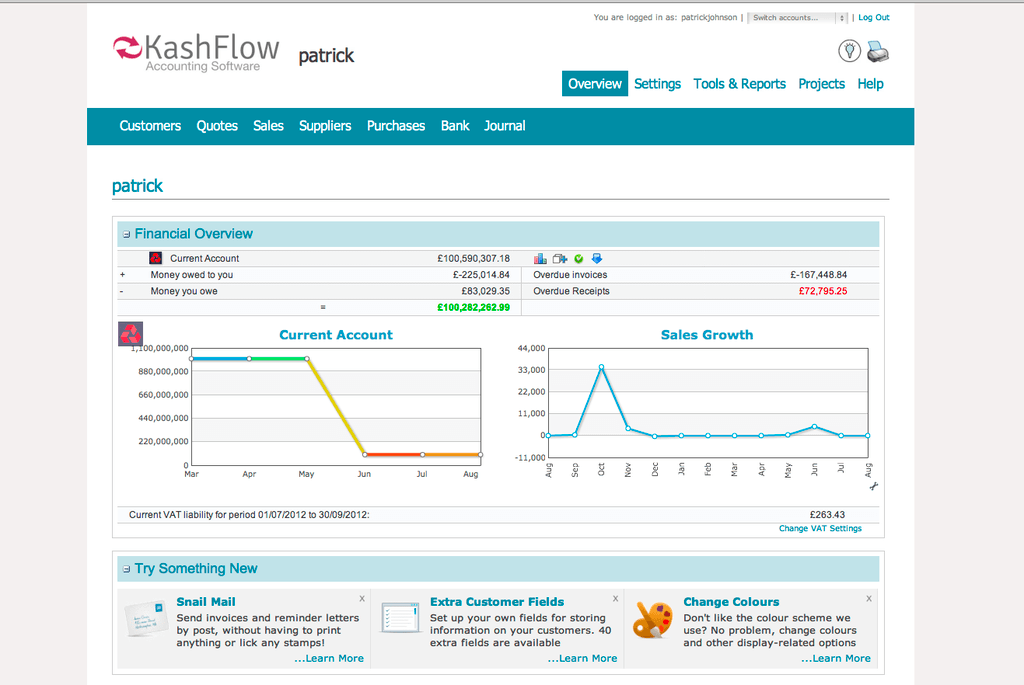This screenshot has width=1024, height=685.
Task: Collapse the Try Something New section
Action: click(126, 570)
